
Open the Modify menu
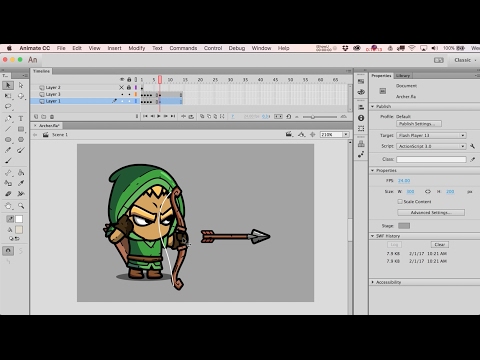137,48
